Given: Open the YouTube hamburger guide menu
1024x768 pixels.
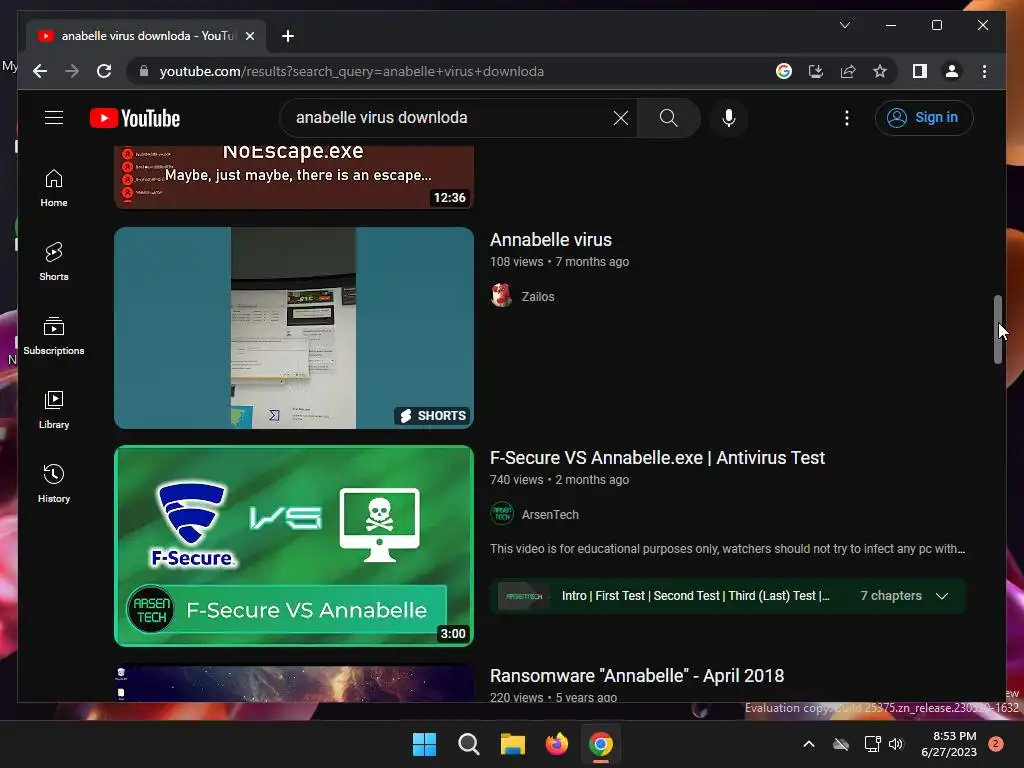Looking at the screenshot, I should 54,118.
